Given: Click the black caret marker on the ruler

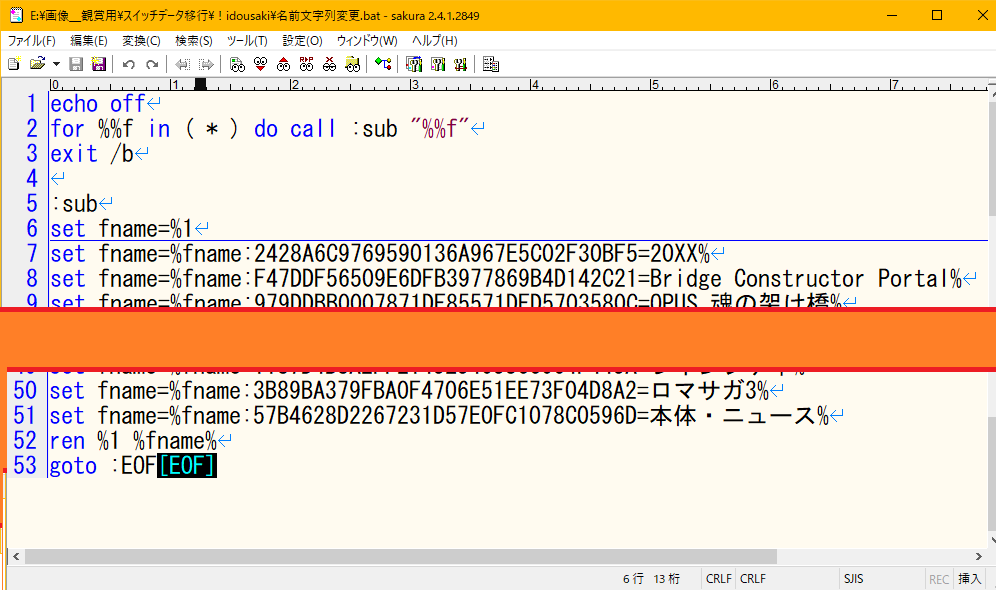Looking at the screenshot, I should (200, 84).
